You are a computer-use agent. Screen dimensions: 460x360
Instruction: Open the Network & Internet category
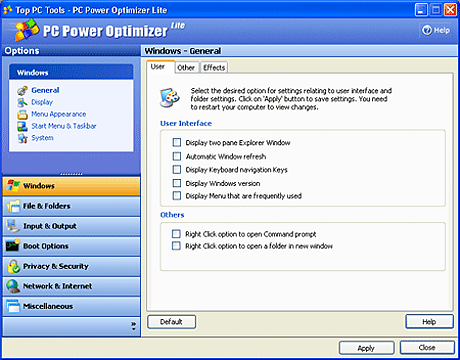(x=71, y=286)
